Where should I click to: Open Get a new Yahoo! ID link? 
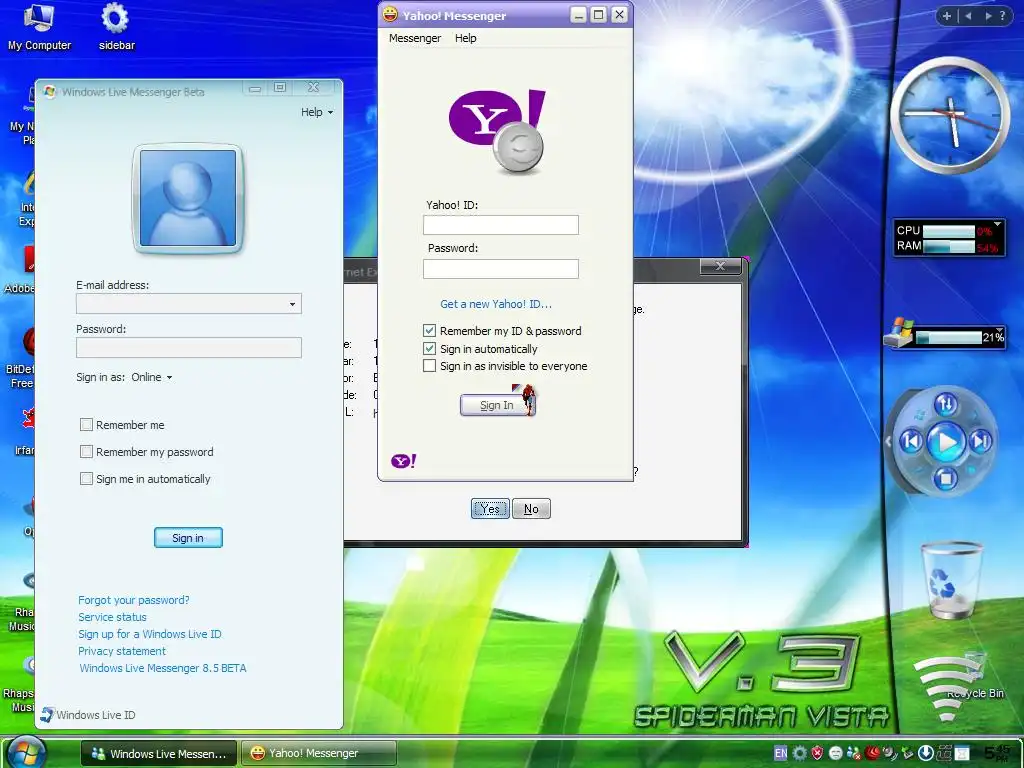click(496, 304)
